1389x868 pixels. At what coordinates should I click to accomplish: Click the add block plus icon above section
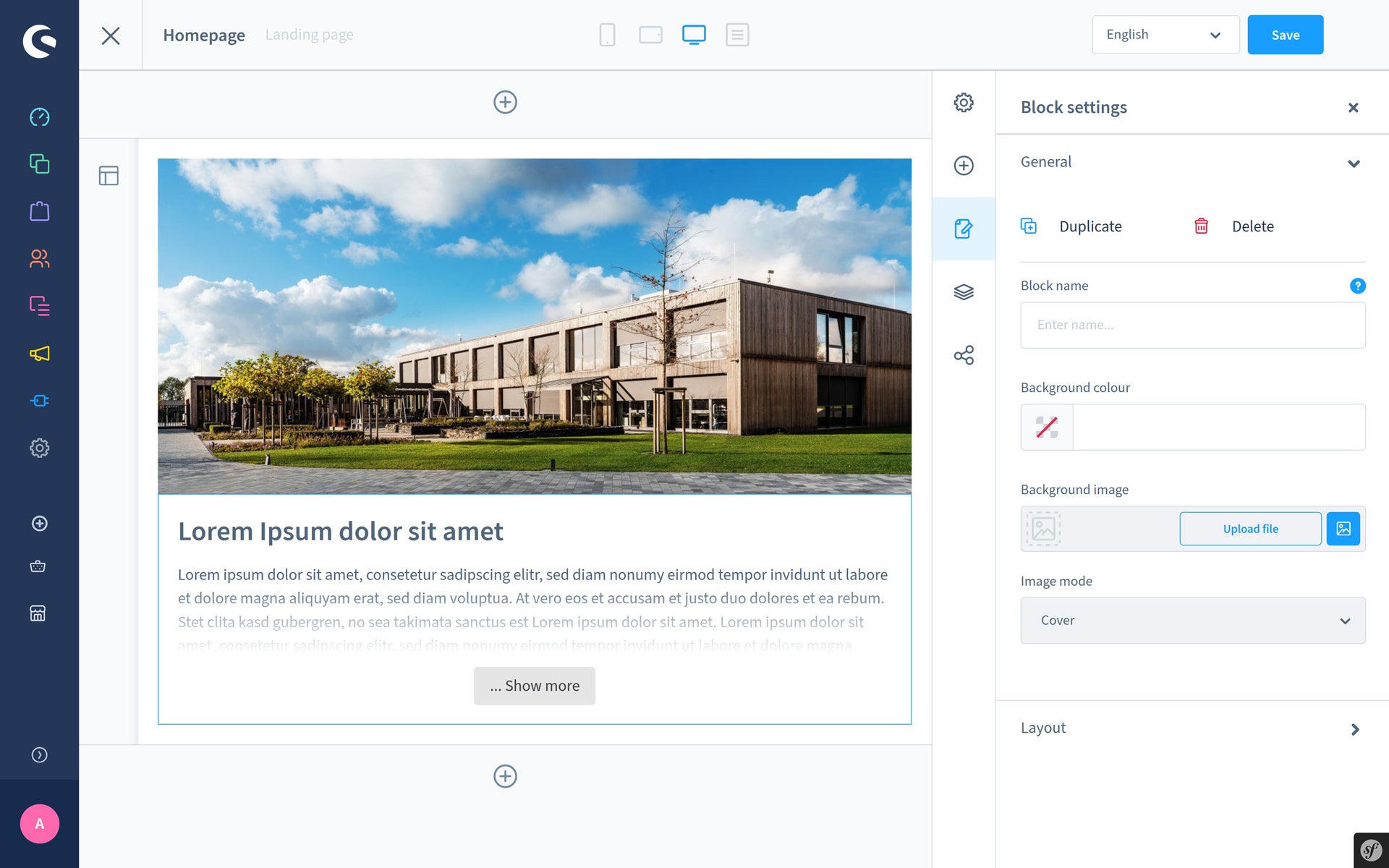click(505, 102)
